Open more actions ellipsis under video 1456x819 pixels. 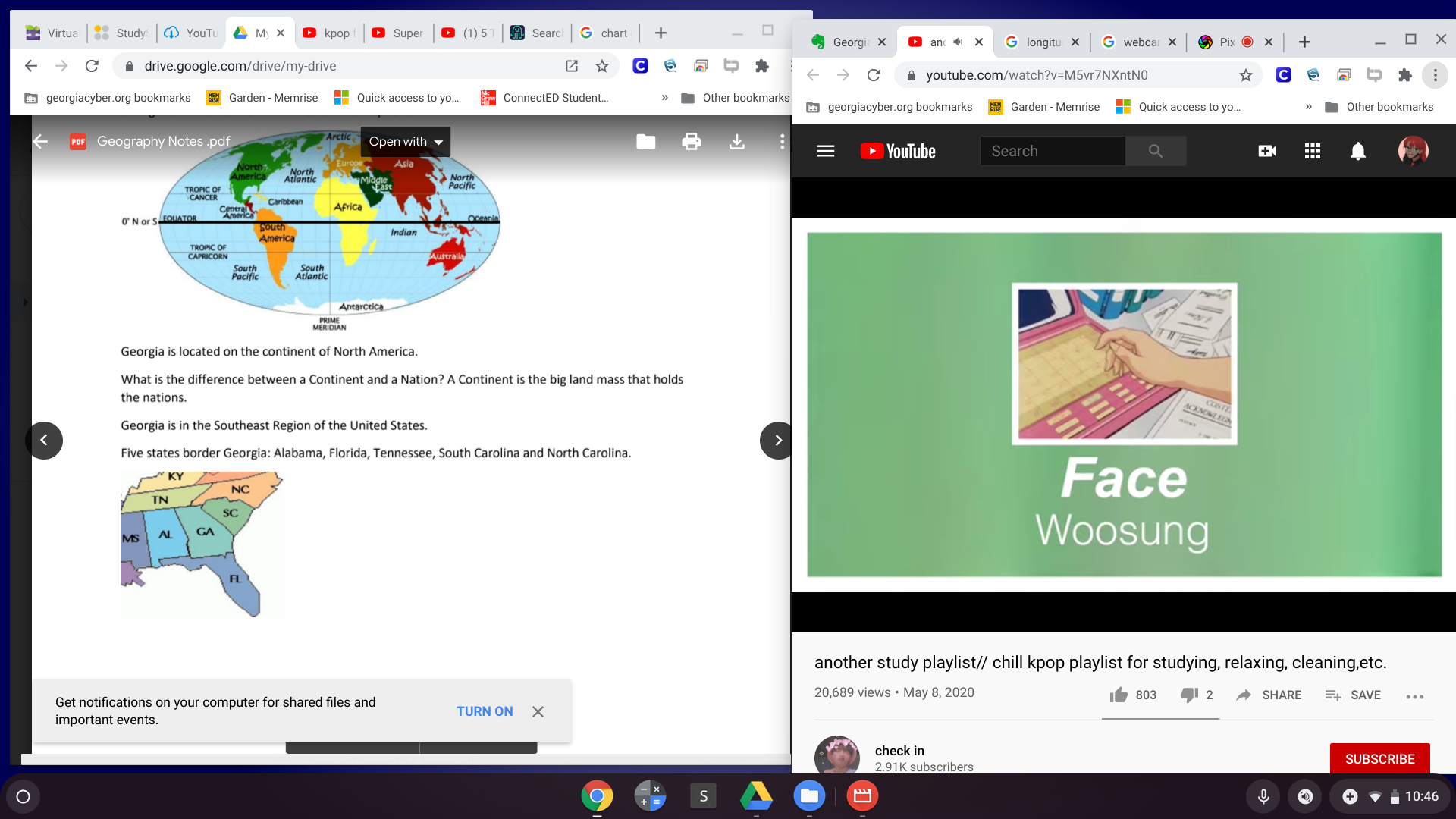pos(1415,696)
